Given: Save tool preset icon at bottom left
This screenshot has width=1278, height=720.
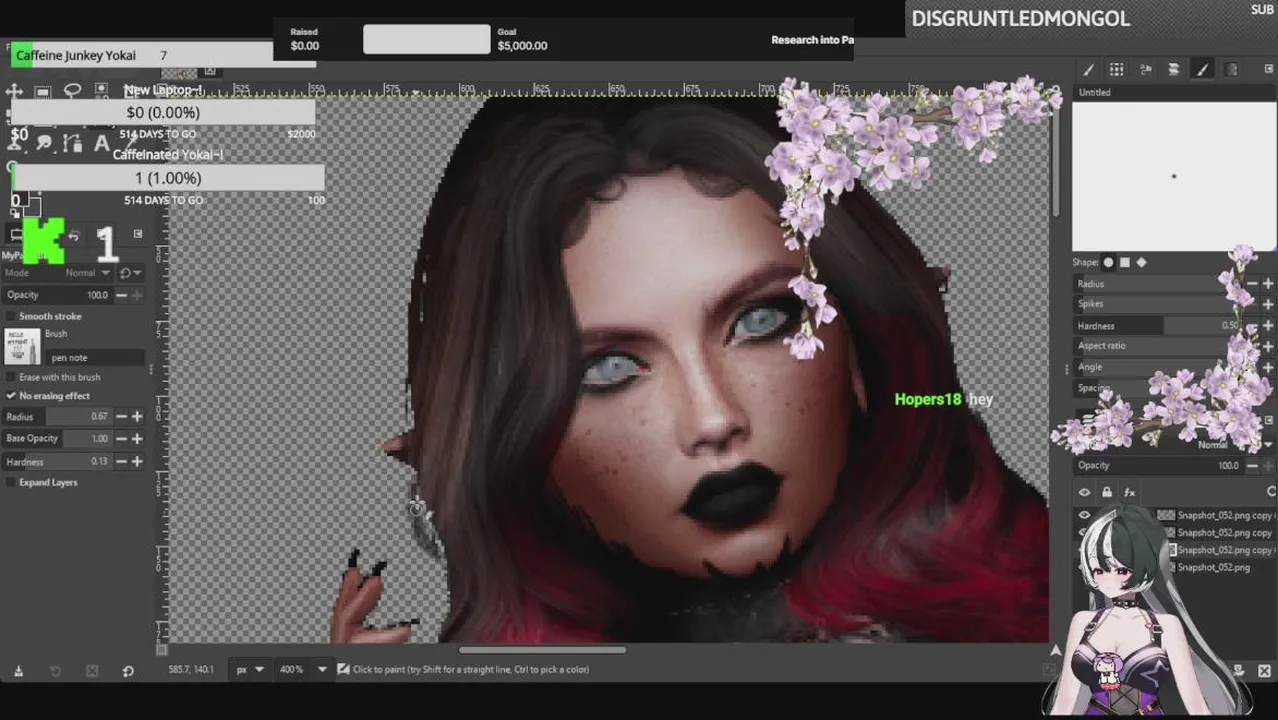Looking at the screenshot, I should coord(18,671).
